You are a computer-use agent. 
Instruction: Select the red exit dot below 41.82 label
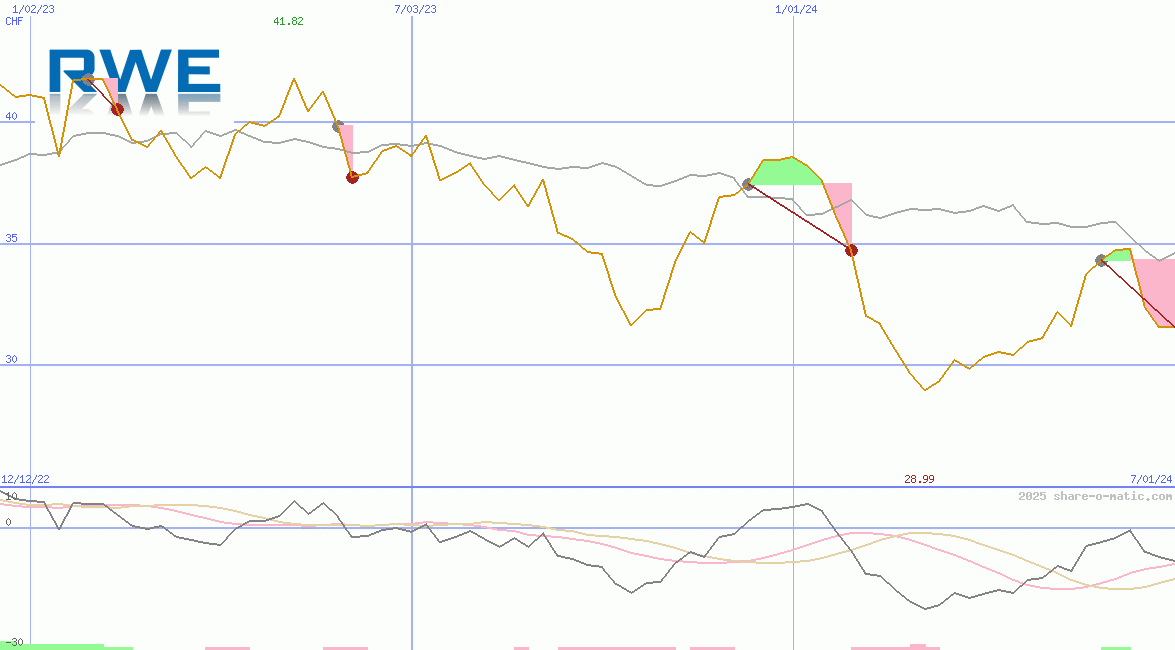tap(351, 177)
